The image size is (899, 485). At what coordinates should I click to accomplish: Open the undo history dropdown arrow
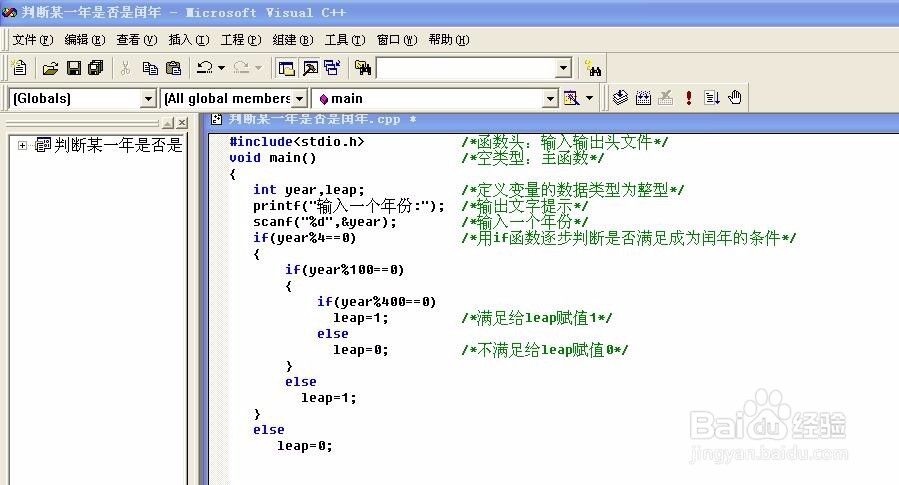(221, 68)
